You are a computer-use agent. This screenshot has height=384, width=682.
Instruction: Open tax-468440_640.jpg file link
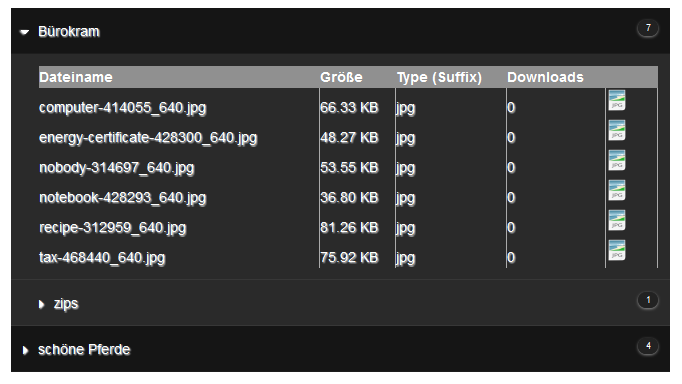click(x=102, y=258)
